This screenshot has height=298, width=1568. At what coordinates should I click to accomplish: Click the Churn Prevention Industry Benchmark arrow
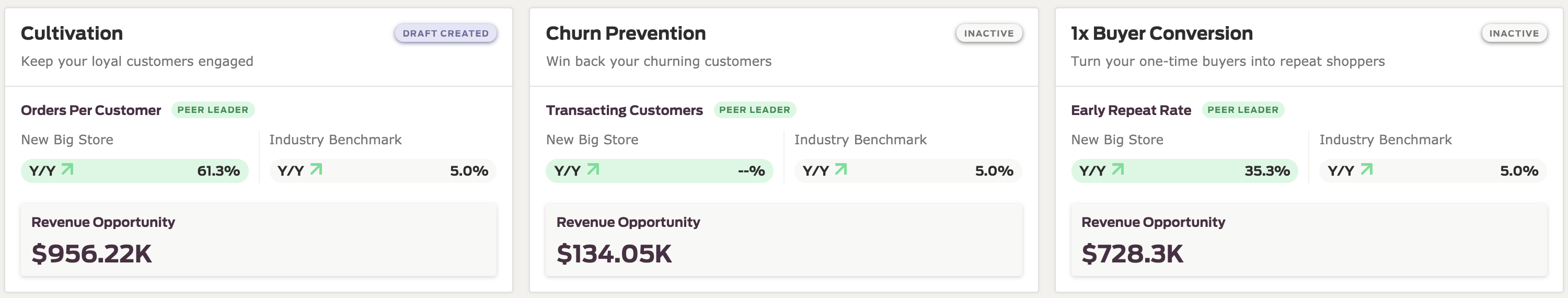tap(841, 169)
